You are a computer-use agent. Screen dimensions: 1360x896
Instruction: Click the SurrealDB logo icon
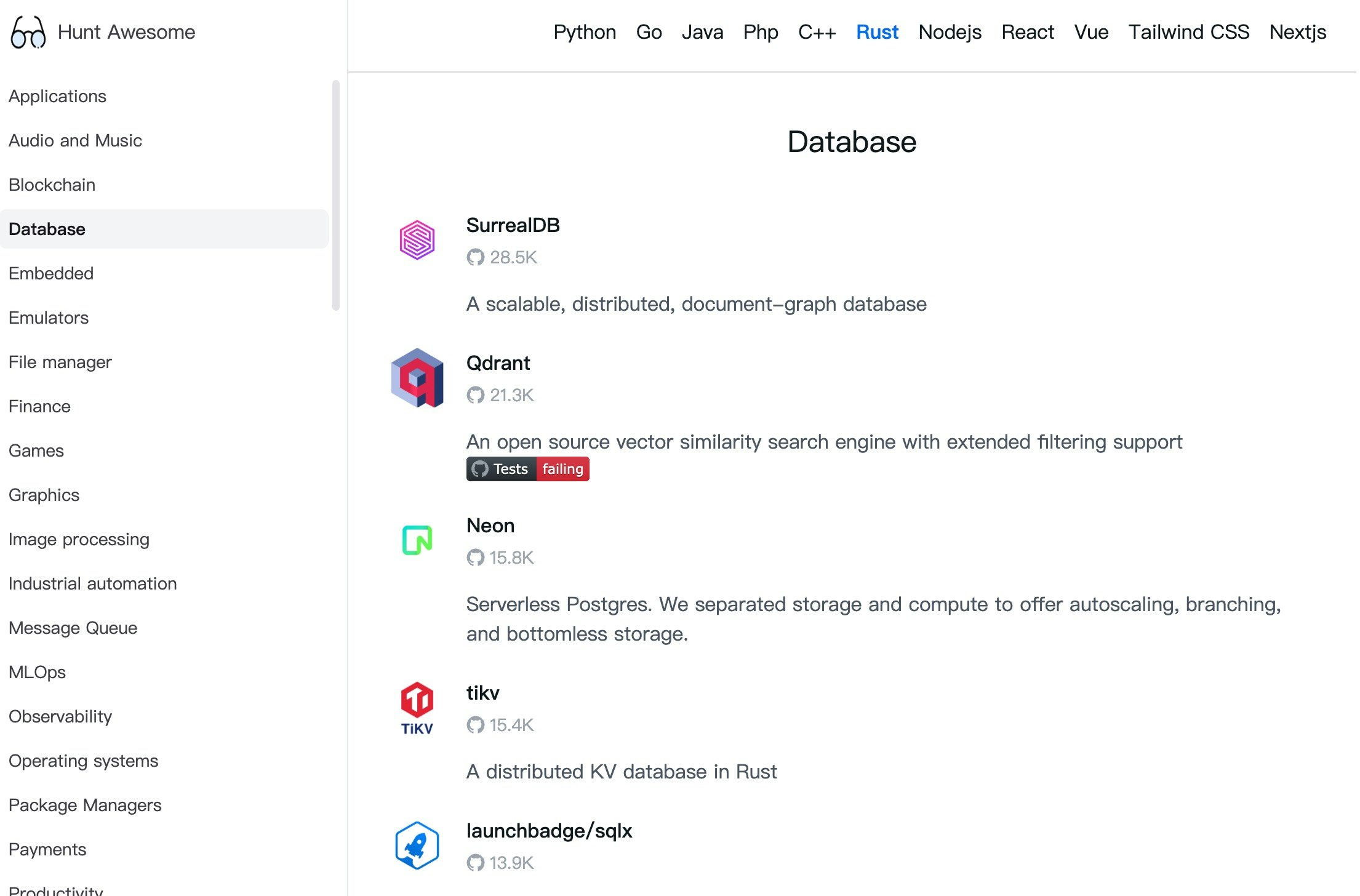tap(417, 240)
